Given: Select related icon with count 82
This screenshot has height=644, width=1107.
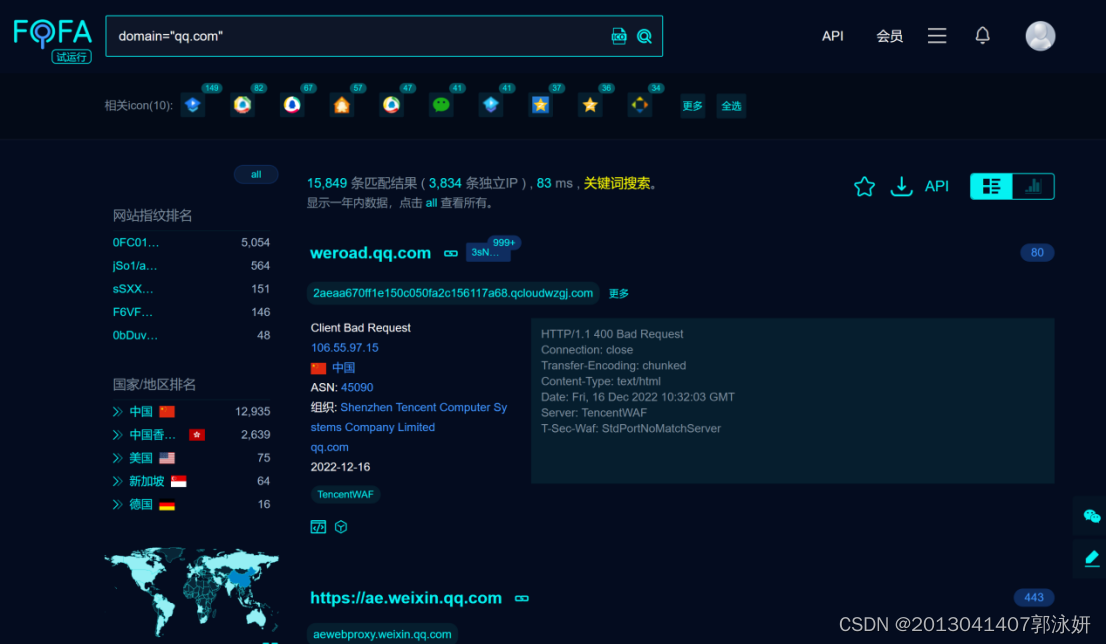Looking at the screenshot, I should click(242, 105).
